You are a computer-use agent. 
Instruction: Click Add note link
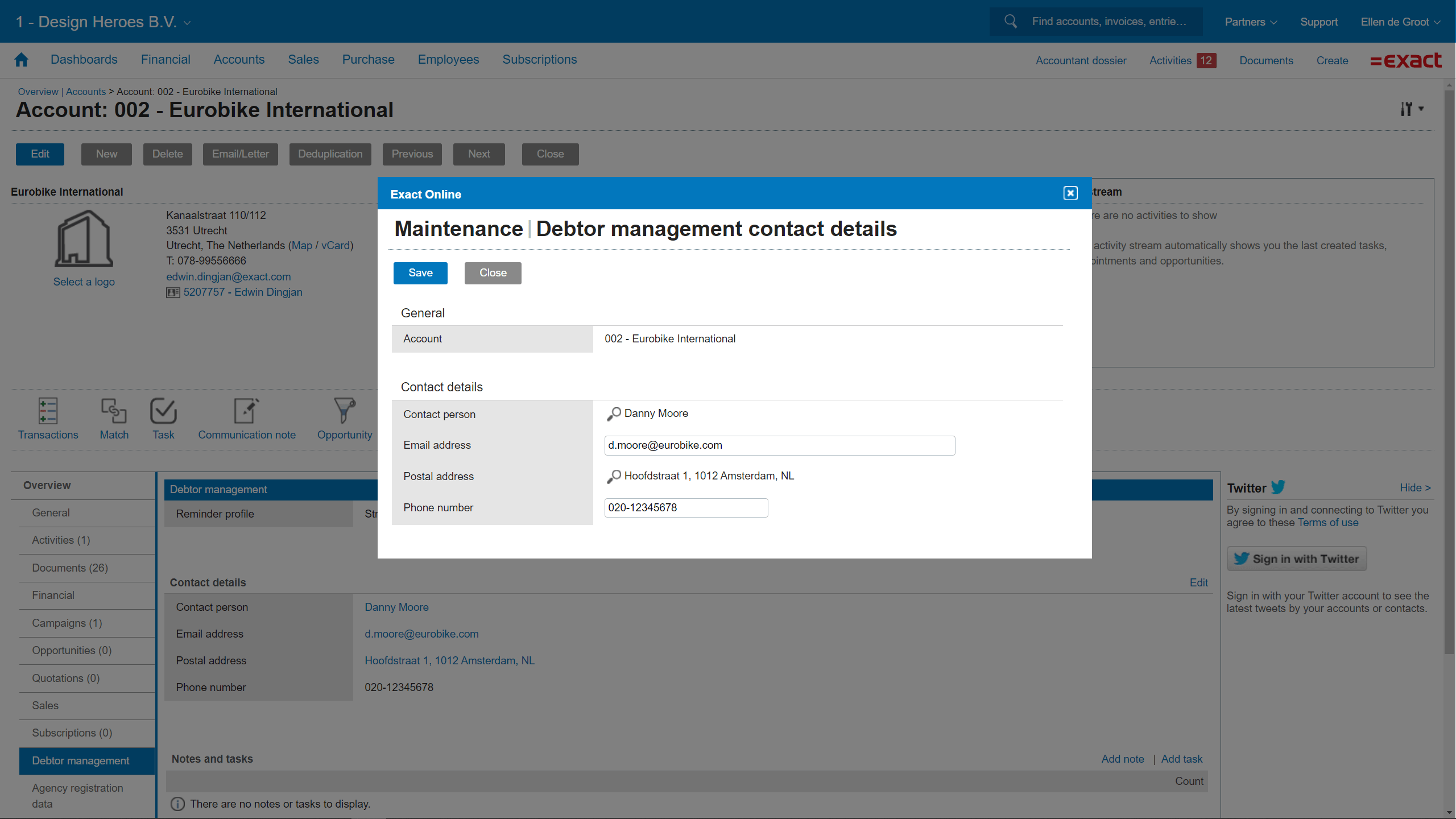[1123, 759]
